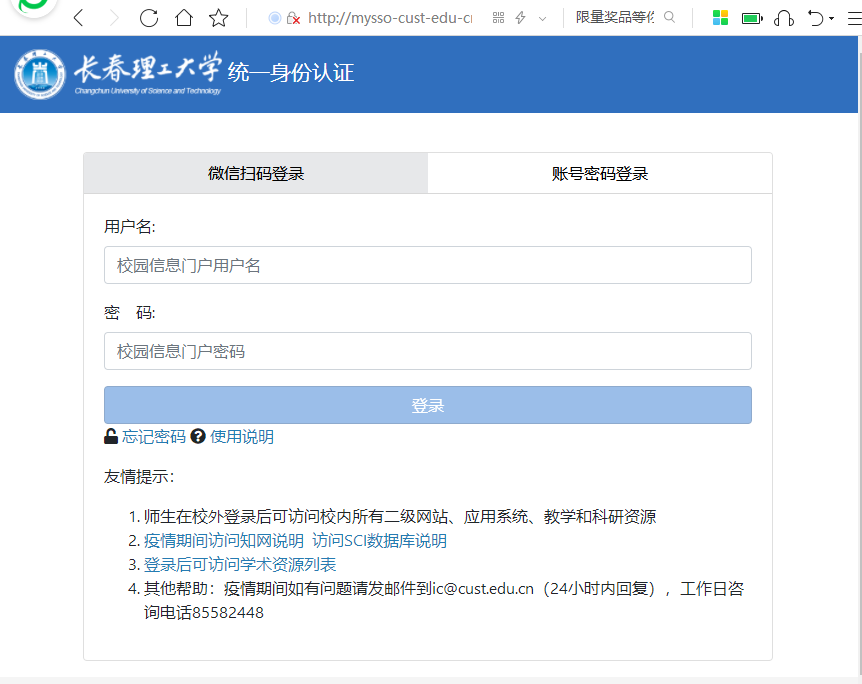Select the 账号密码登录 tab
Screen dimensions: 862x684
point(599,173)
